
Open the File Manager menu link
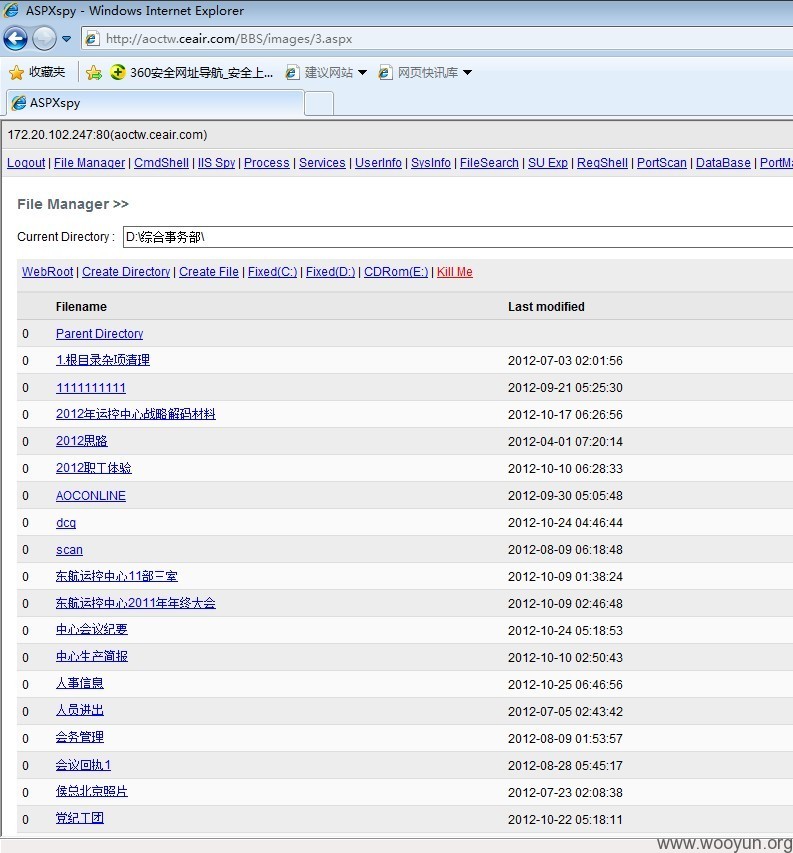89,163
